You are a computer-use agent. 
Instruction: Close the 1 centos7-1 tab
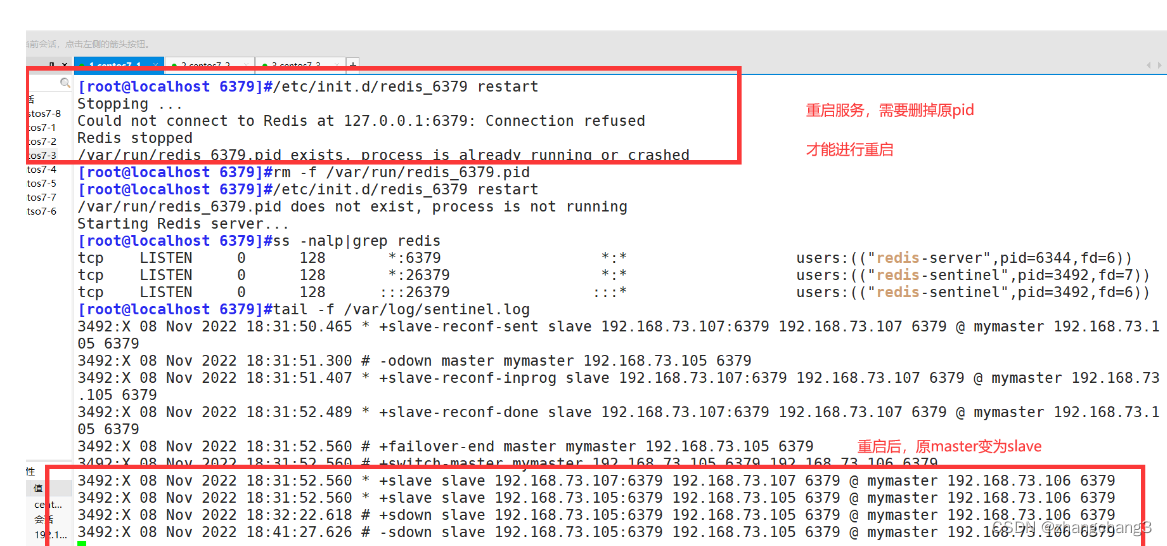coord(155,65)
